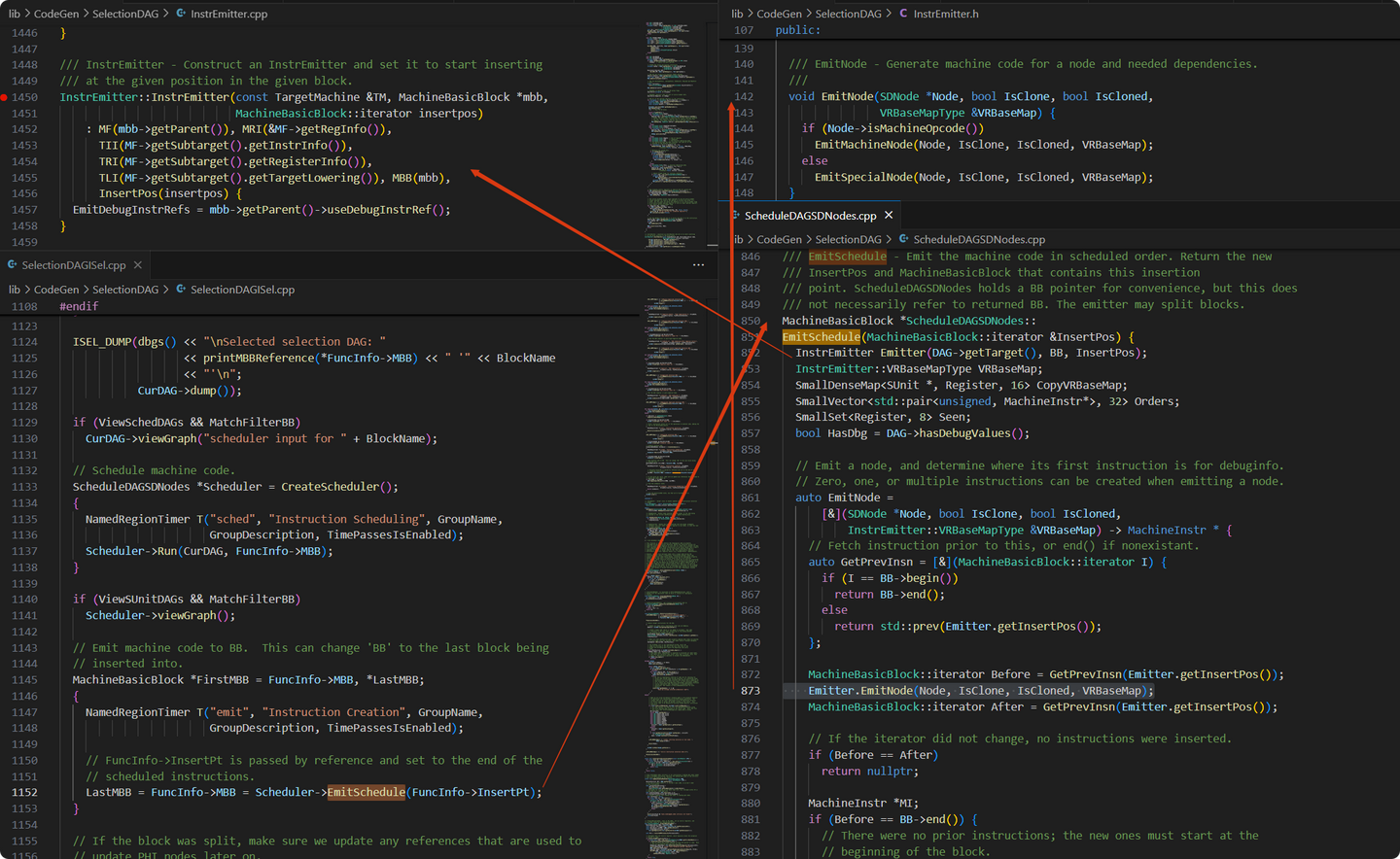Click the file icon beside ScheduleDAGSDNodes.cpp breadcrumb

[904, 239]
